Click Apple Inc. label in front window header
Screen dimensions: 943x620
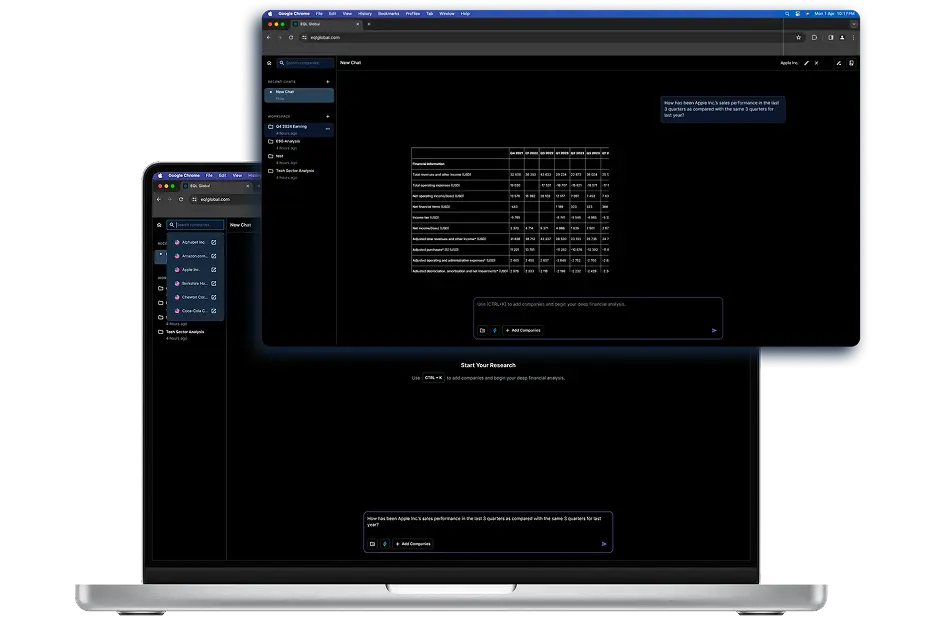[789, 63]
